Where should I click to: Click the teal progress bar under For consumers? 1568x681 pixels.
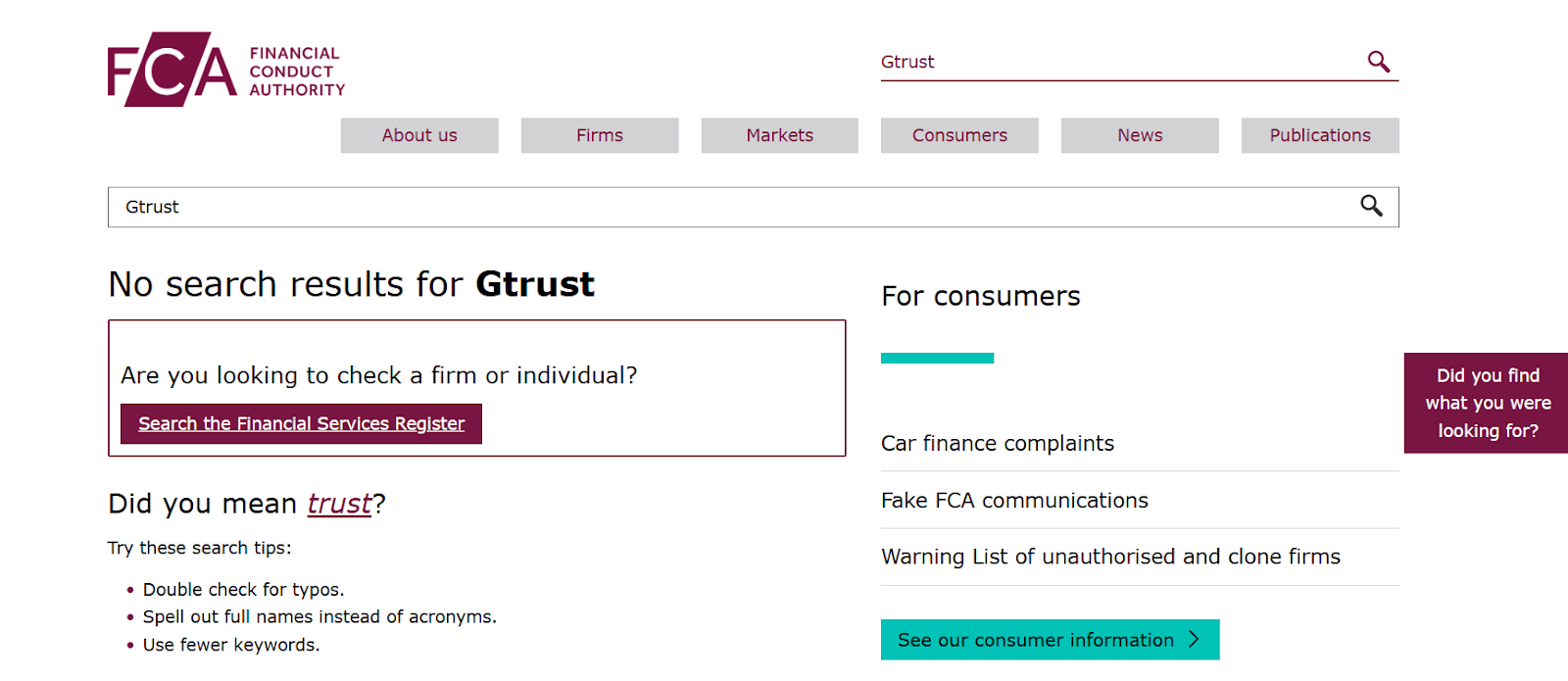point(937,358)
